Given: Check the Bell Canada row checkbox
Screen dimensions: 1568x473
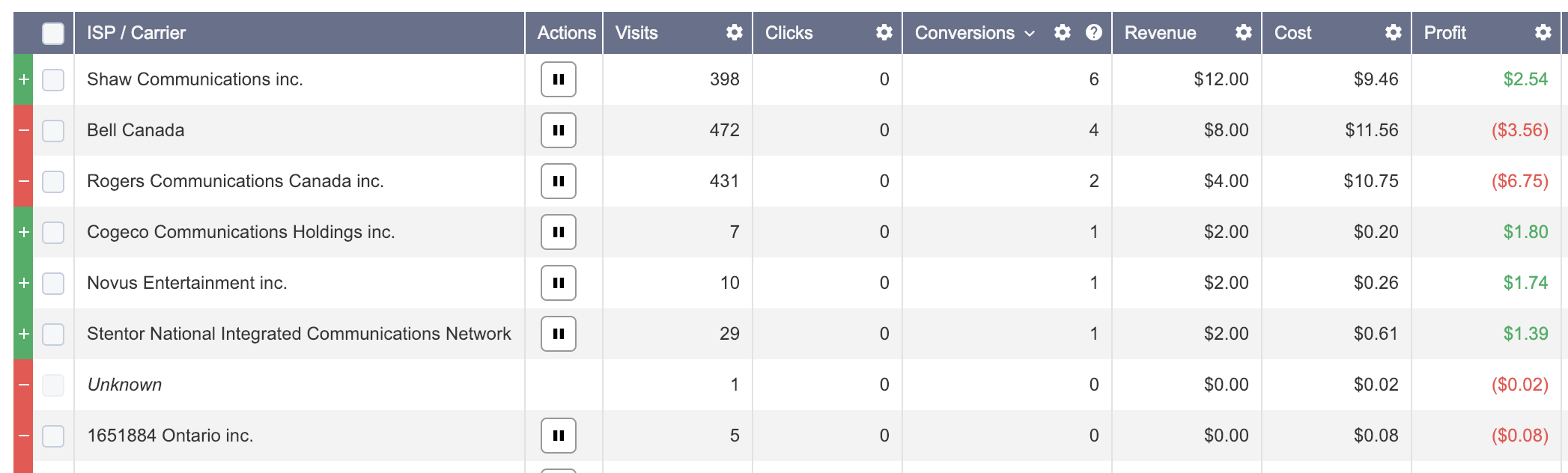Looking at the screenshot, I should coord(53,130).
